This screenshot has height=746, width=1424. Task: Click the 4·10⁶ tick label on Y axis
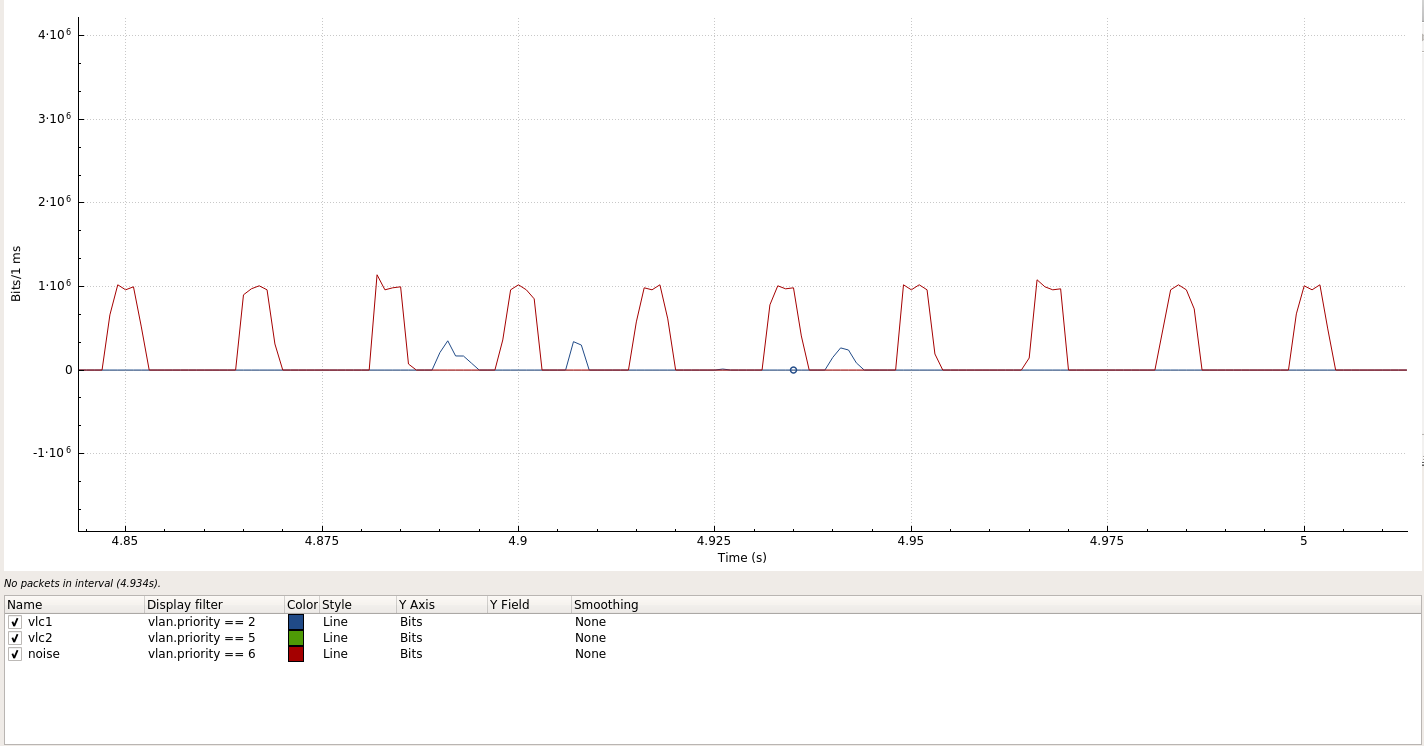(x=55, y=35)
